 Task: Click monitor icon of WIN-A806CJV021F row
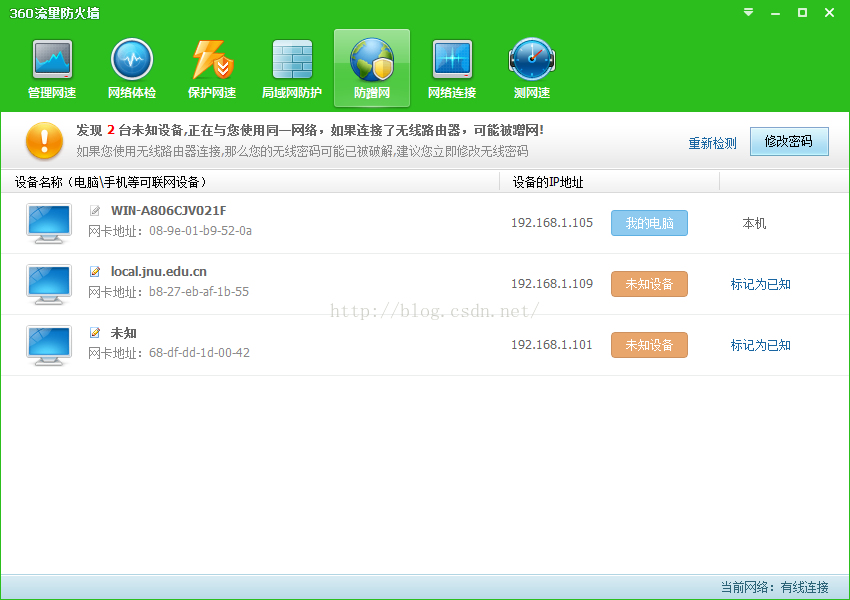pos(49,223)
